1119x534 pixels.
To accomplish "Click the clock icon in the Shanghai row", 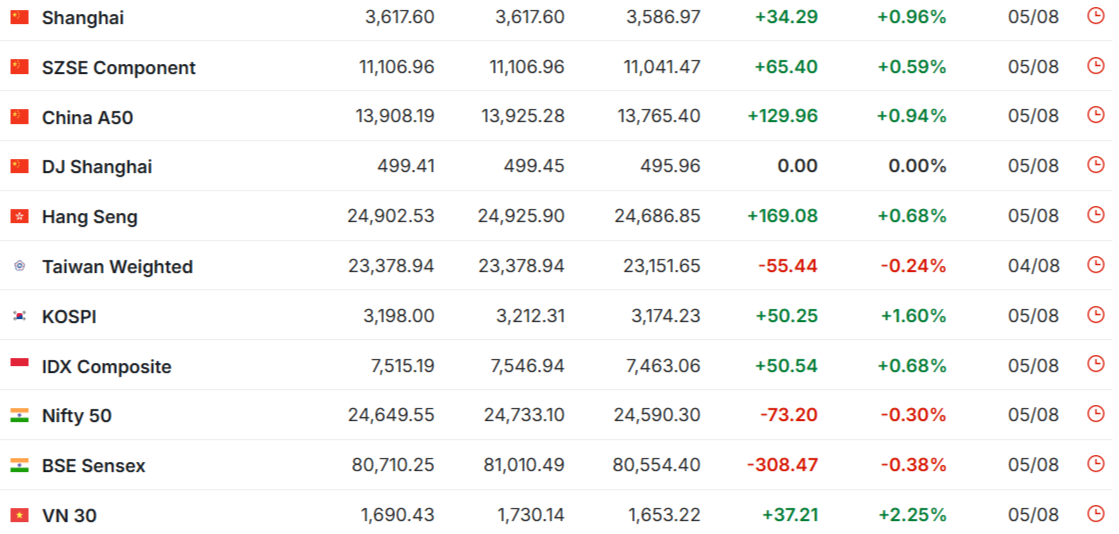I will pyautogui.click(x=1095, y=16).
